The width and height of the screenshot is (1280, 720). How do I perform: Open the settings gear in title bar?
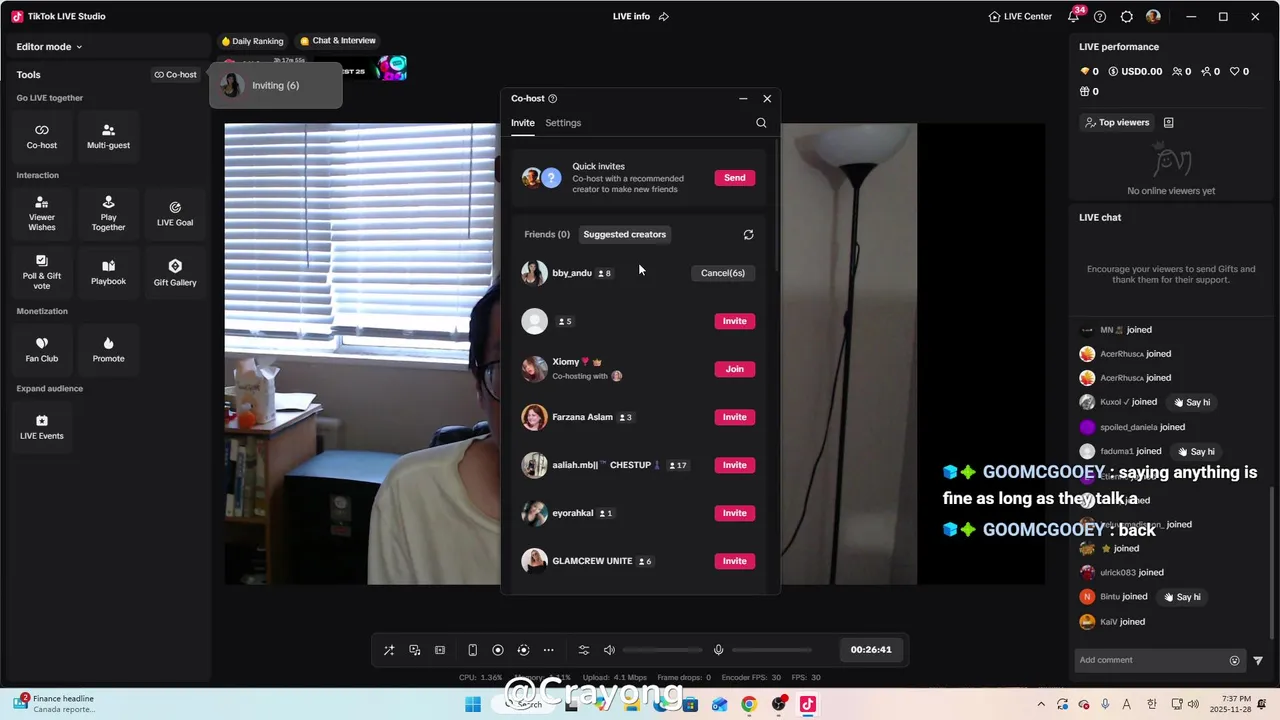pyautogui.click(x=1127, y=16)
